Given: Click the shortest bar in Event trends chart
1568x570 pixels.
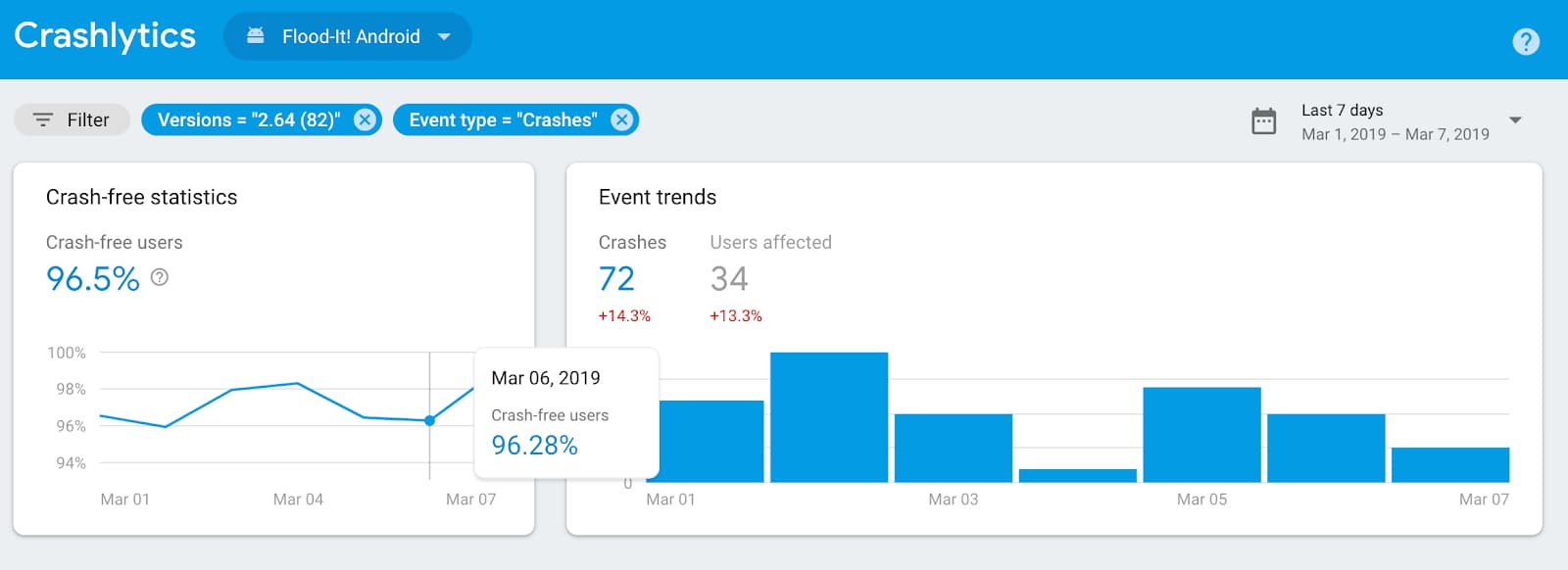Looking at the screenshot, I should [x=1078, y=476].
